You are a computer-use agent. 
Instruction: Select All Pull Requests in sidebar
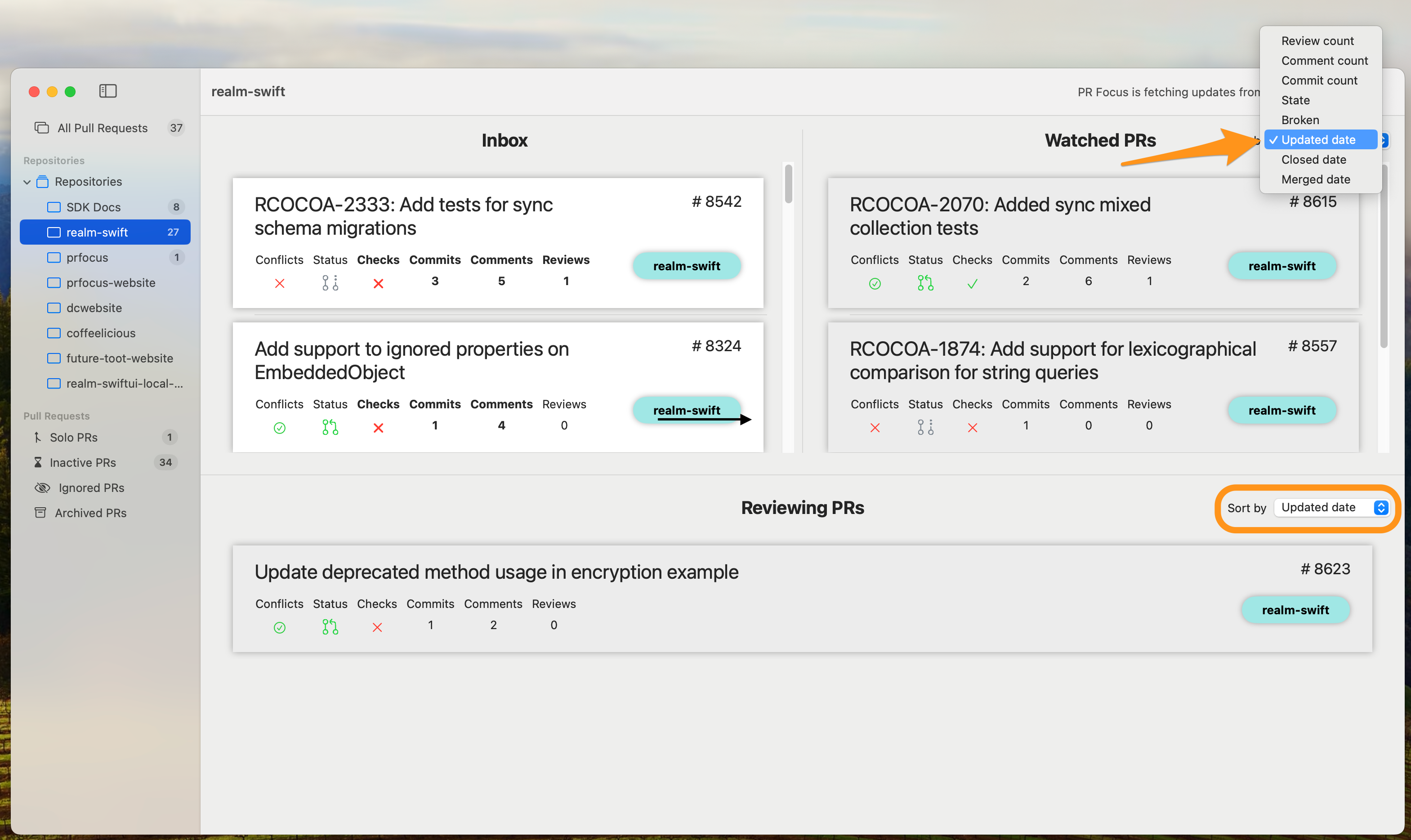pos(105,128)
